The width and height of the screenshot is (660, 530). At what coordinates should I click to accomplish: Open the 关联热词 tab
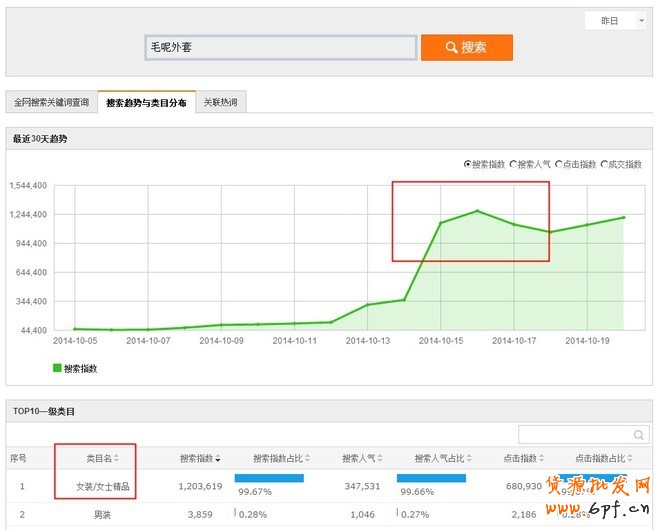(220, 102)
